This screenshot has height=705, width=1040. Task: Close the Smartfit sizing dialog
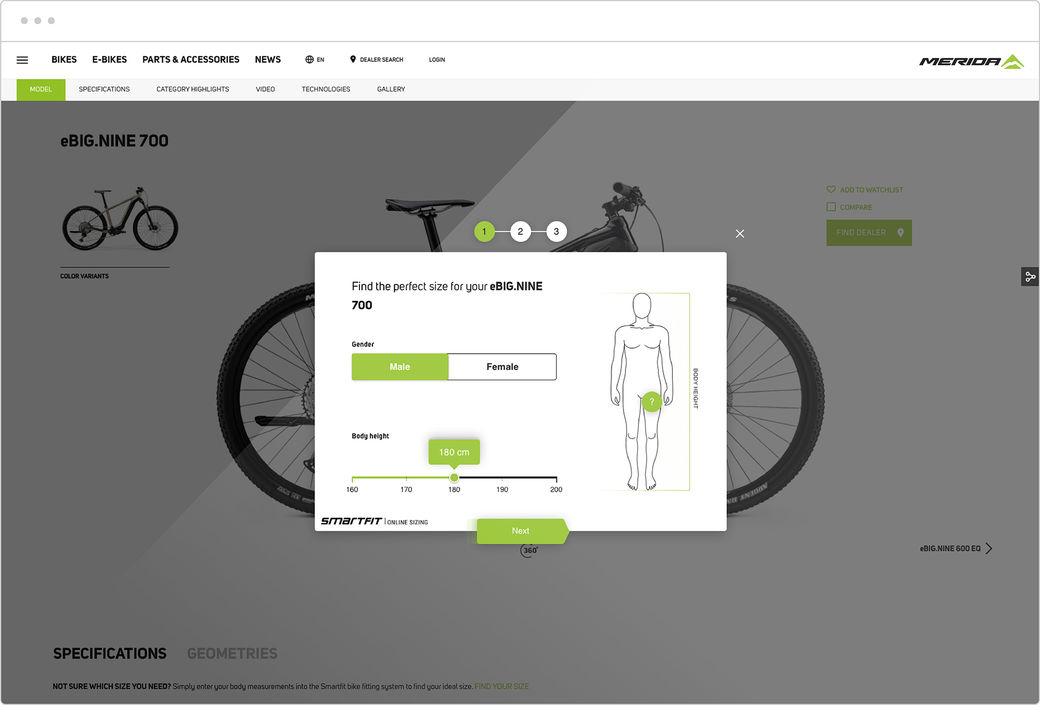tap(740, 233)
